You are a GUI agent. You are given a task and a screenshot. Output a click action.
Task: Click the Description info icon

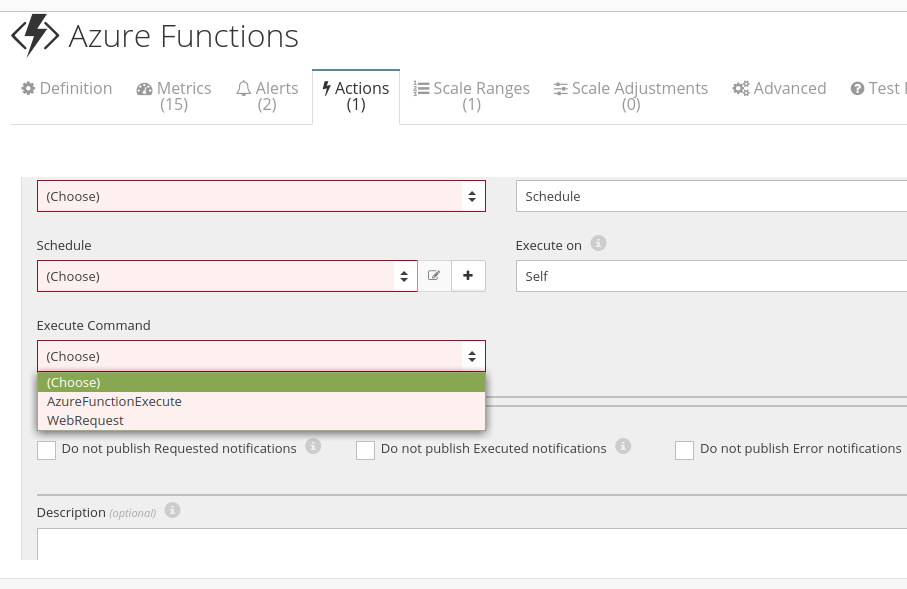click(172, 510)
